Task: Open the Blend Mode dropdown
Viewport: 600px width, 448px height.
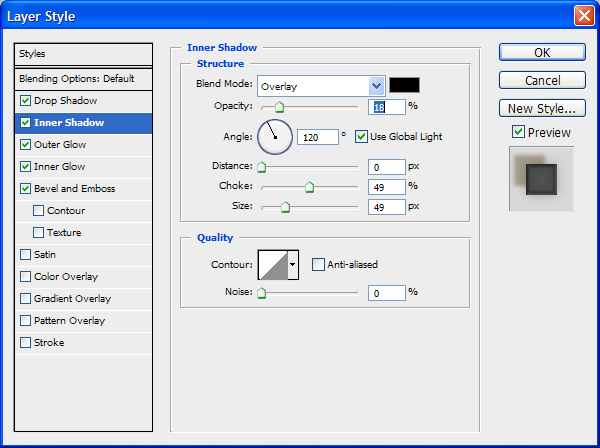Action: pyautogui.click(x=376, y=86)
